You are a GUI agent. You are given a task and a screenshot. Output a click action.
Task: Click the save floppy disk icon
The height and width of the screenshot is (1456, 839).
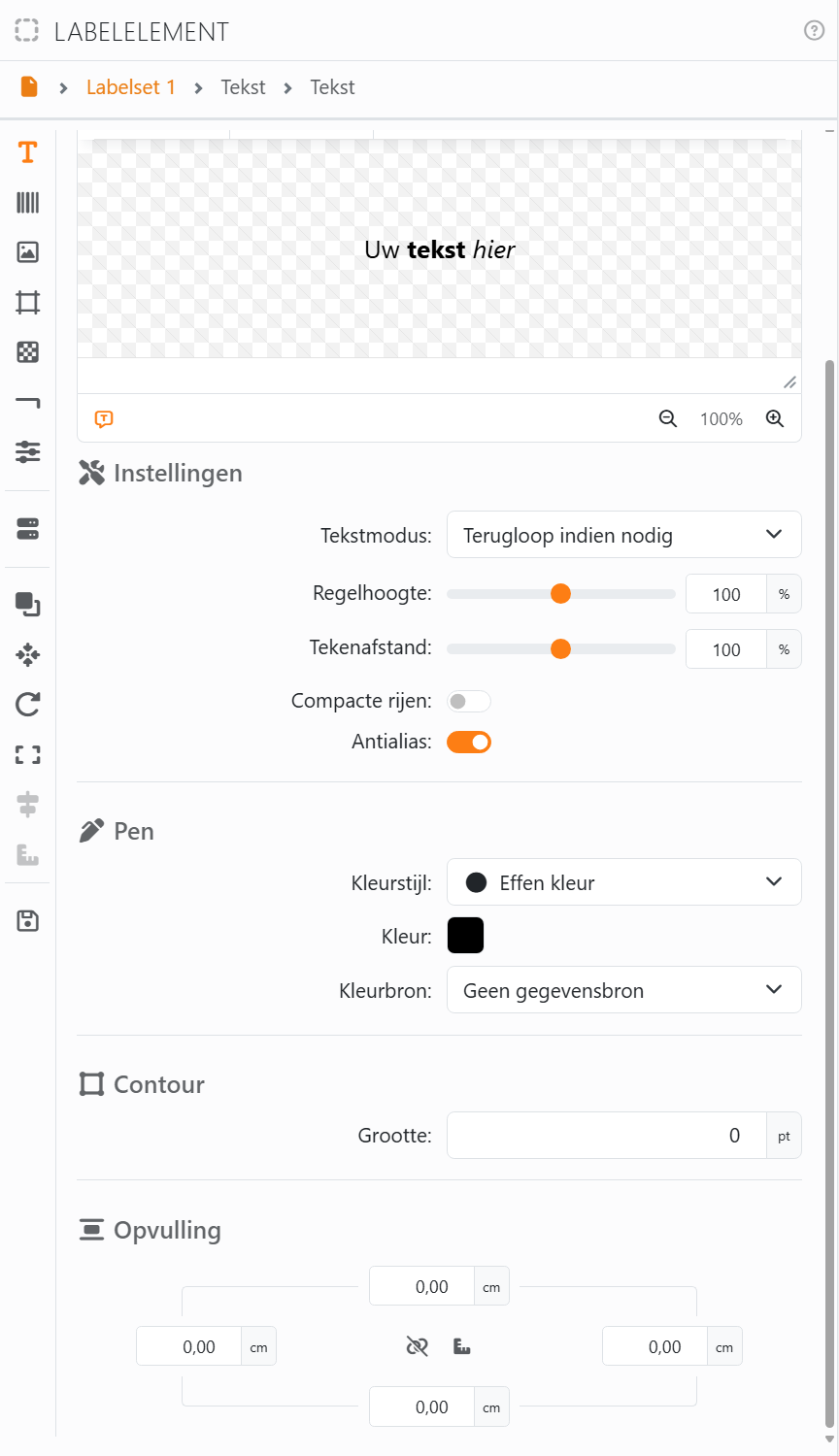click(28, 921)
